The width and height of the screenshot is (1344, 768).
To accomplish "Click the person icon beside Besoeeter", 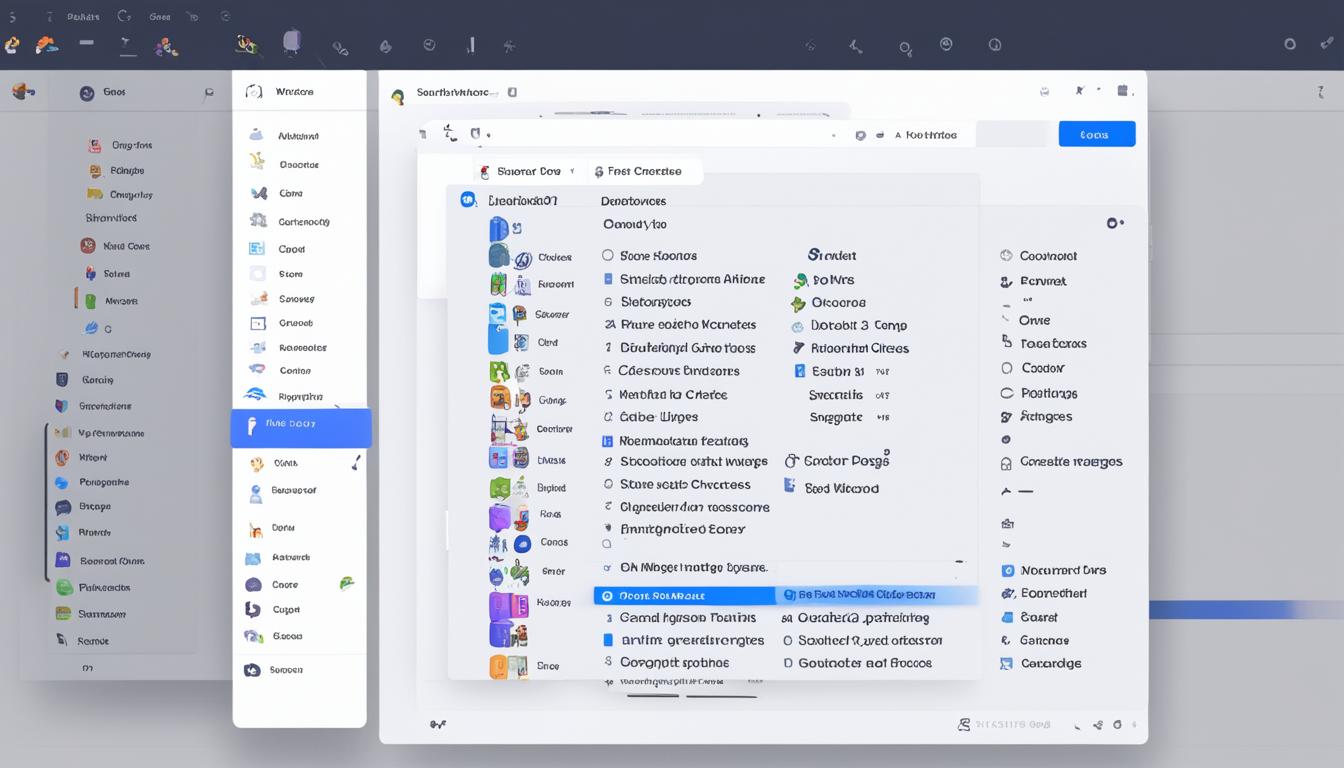I will pyautogui.click(x=255, y=492).
